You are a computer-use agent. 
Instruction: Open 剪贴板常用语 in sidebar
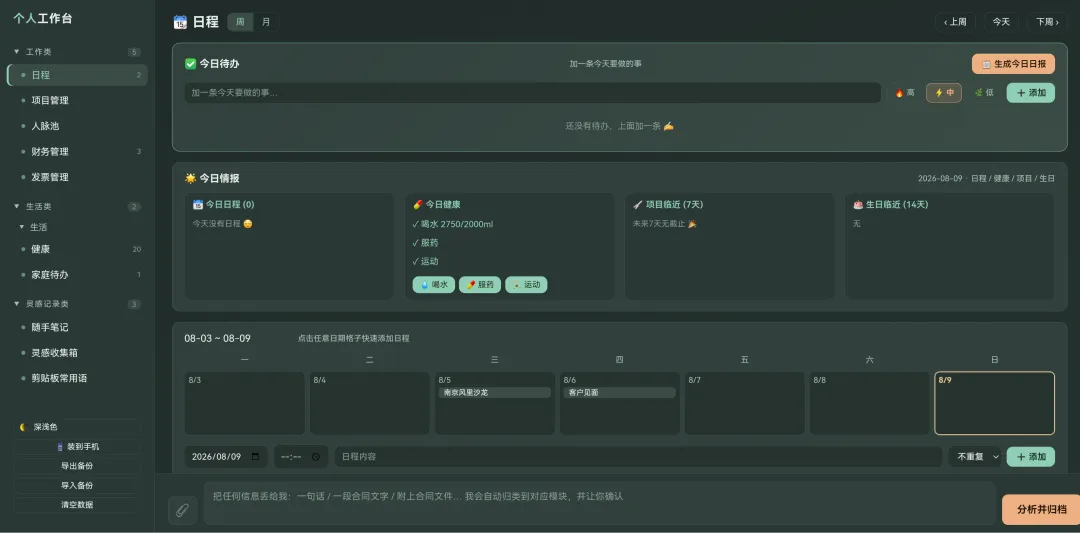(77, 378)
